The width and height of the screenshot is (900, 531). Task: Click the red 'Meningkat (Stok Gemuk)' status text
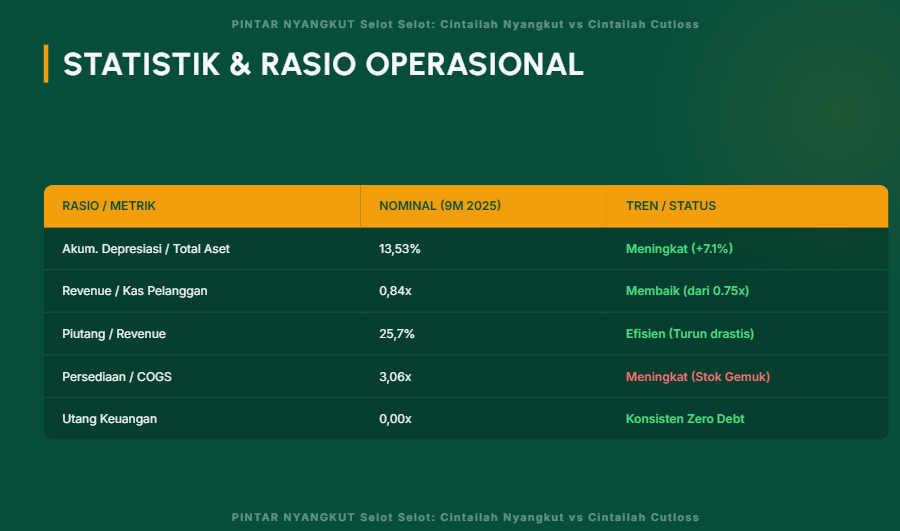coord(698,377)
